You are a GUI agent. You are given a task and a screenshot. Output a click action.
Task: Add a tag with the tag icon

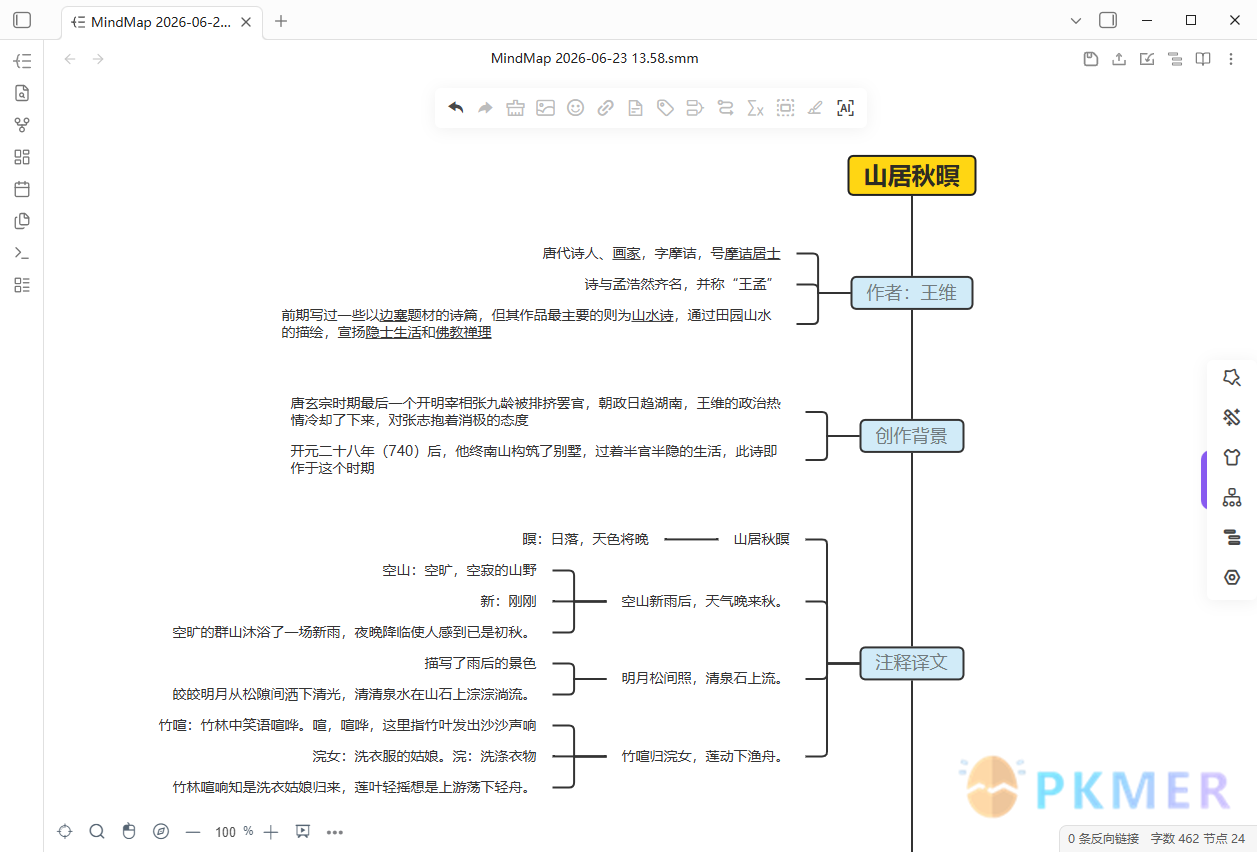(665, 108)
